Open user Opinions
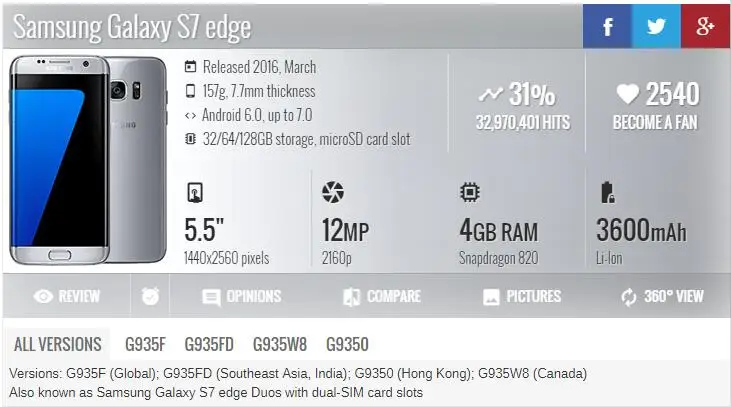 (x=241, y=297)
